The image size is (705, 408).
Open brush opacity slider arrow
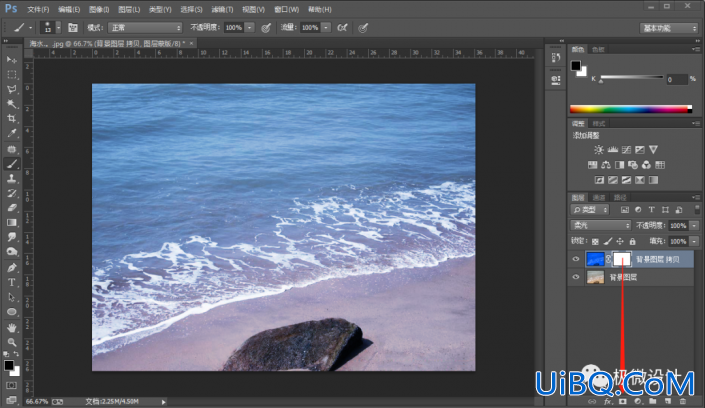[250, 28]
